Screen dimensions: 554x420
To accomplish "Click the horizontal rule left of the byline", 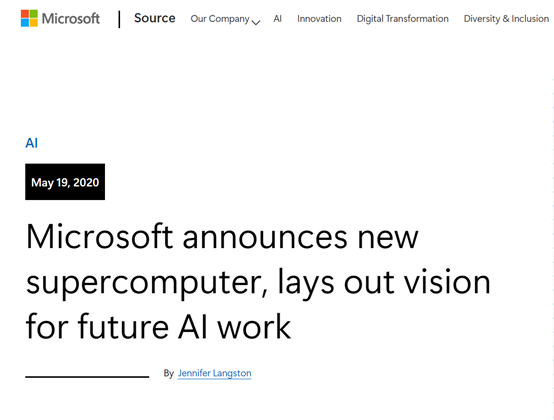I will pyautogui.click(x=87, y=377).
